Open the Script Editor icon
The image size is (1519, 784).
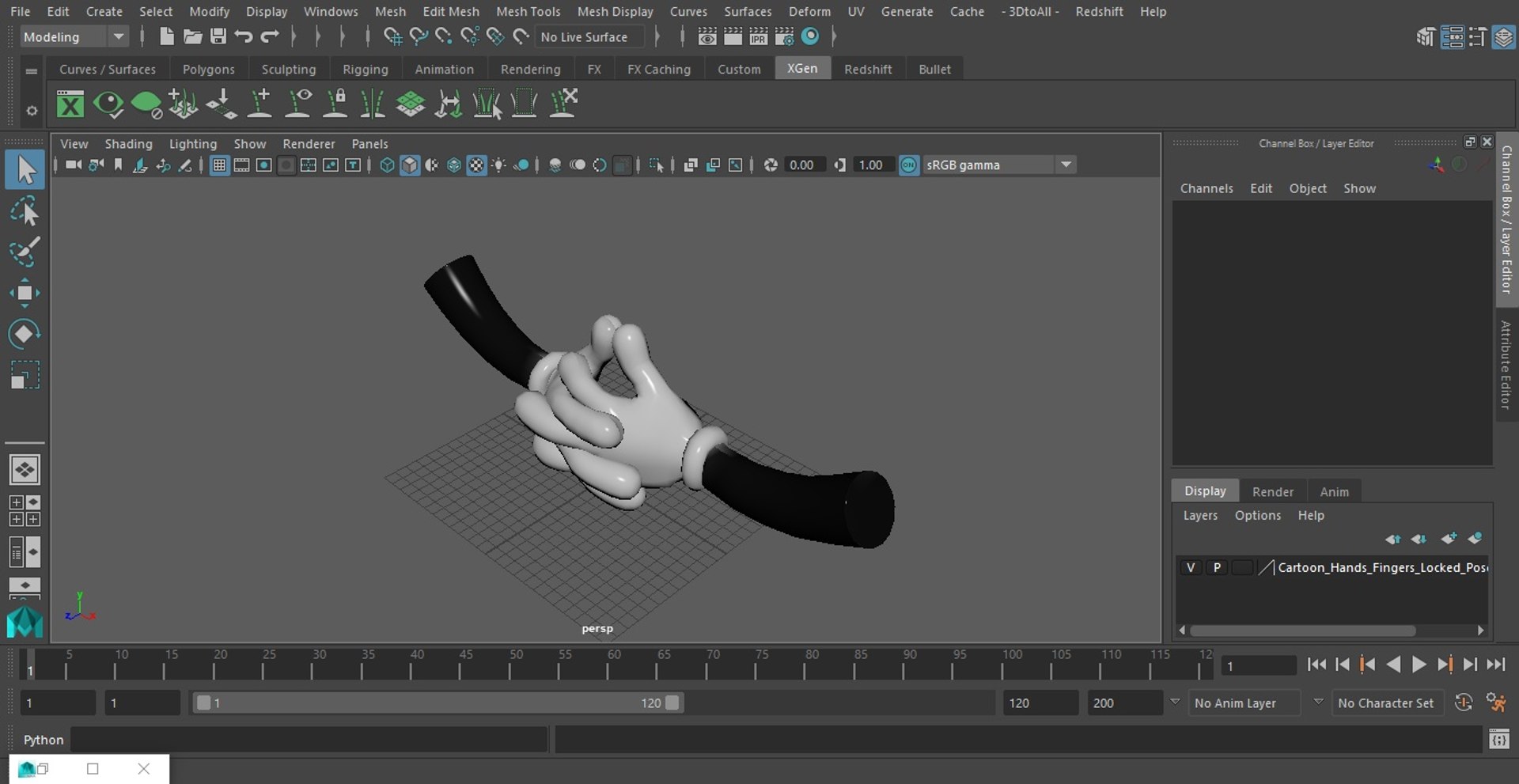pos(1498,740)
